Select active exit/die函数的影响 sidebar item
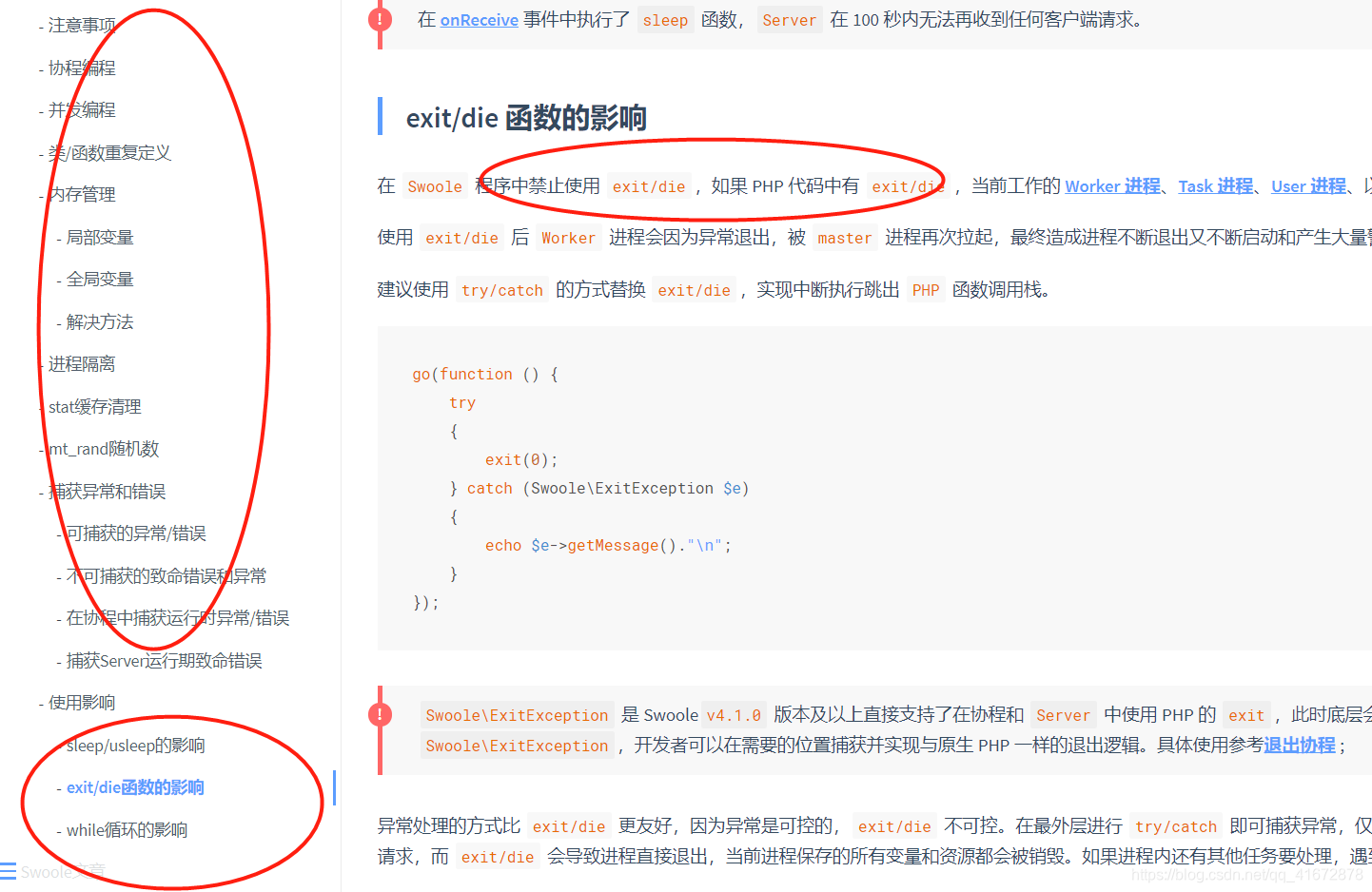 135,787
